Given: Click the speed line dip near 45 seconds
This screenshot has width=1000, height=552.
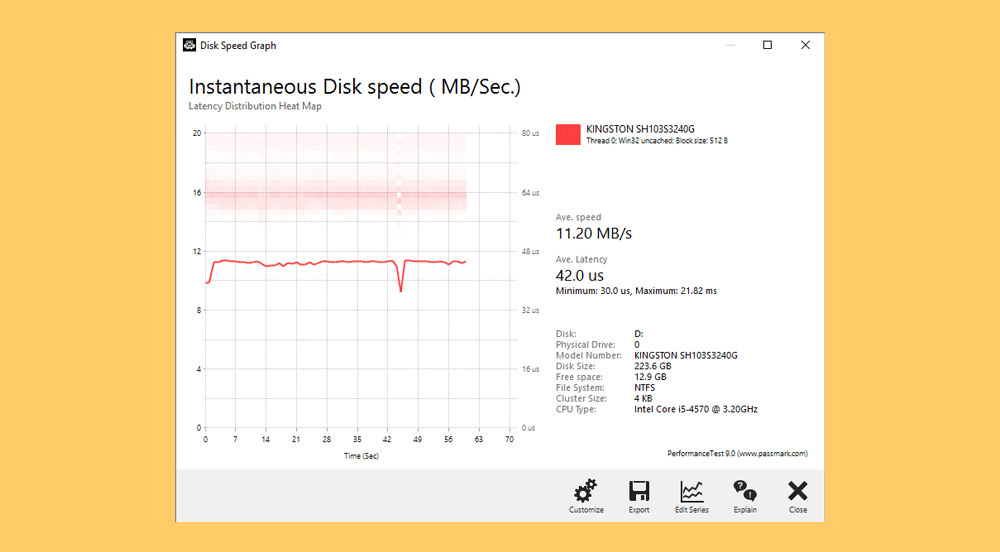Looking at the screenshot, I should (401, 289).
